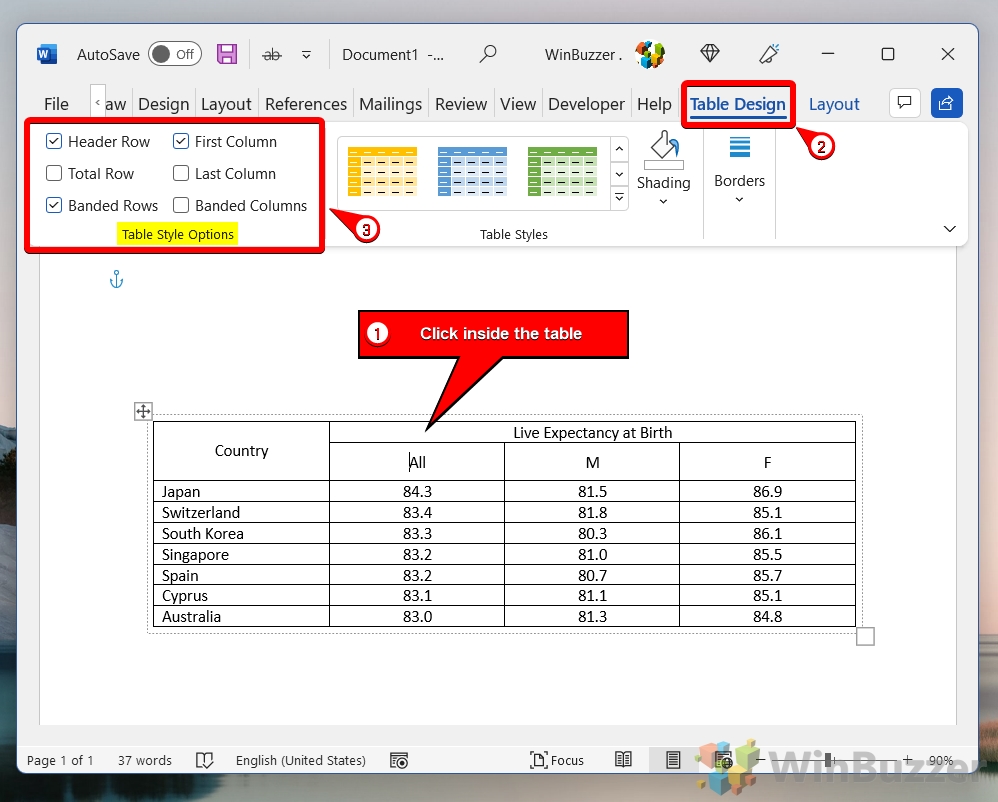Click the Shading paint bucket icon
This screenshot has height=802, width=998.
click(663, 149)
